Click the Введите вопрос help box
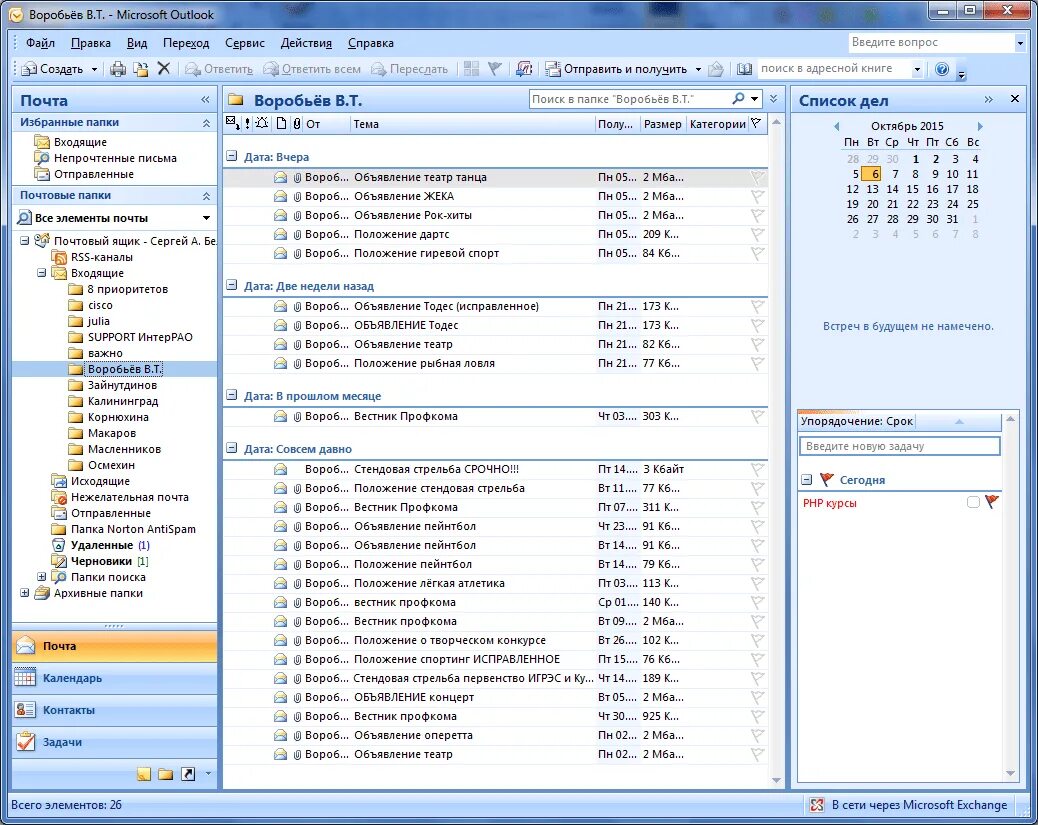Image resolution: width=1038 pixels, height=825 pixels. click(x=931, y=42)
